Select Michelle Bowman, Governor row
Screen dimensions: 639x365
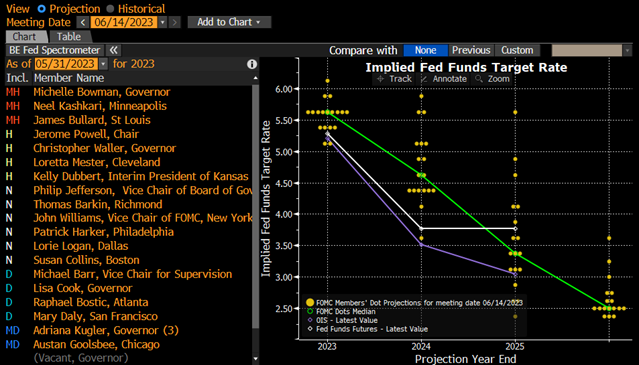pyautogui.click(x=129, y=92)
